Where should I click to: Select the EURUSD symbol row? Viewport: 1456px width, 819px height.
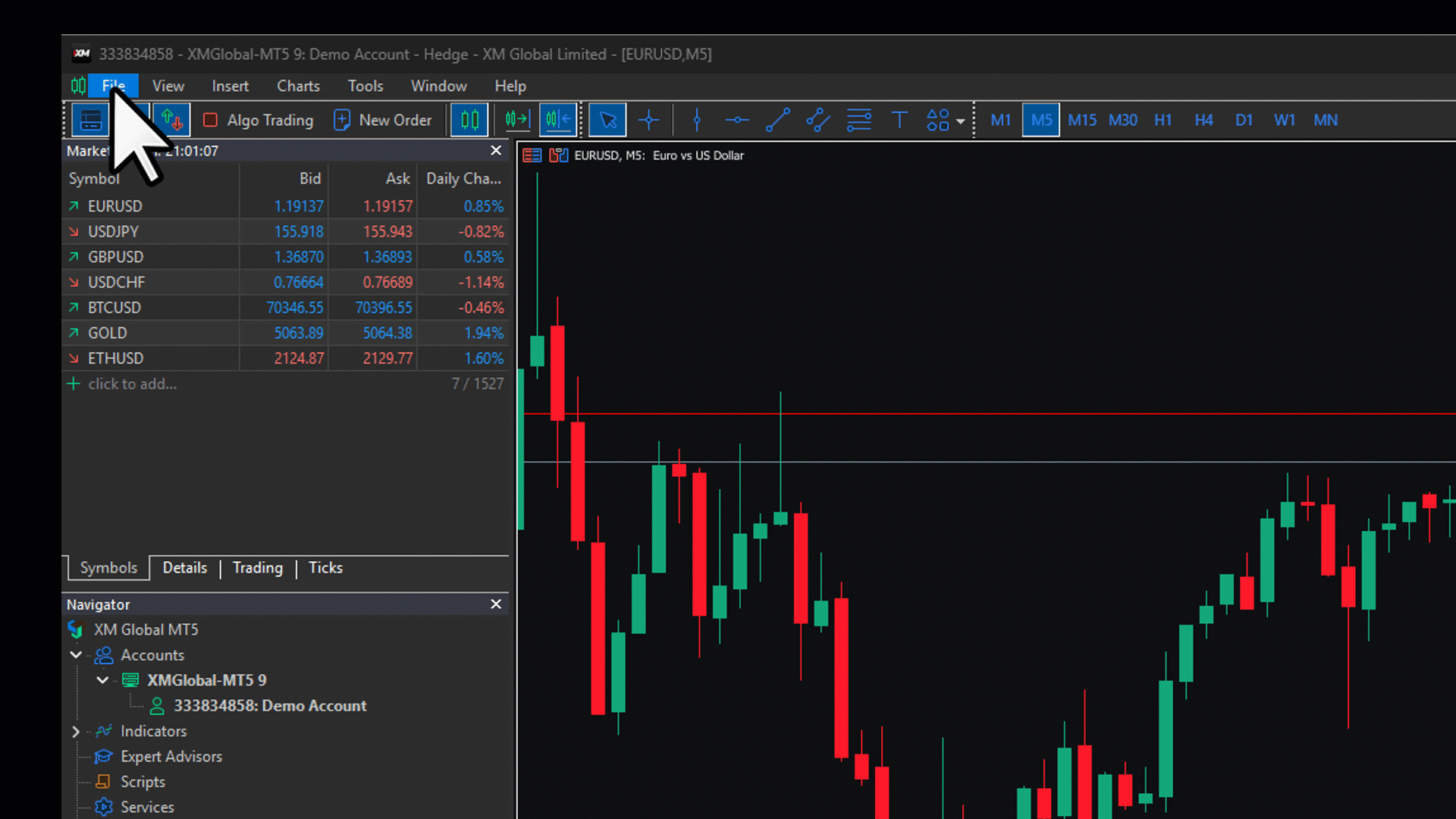click(x=285, y=206)
